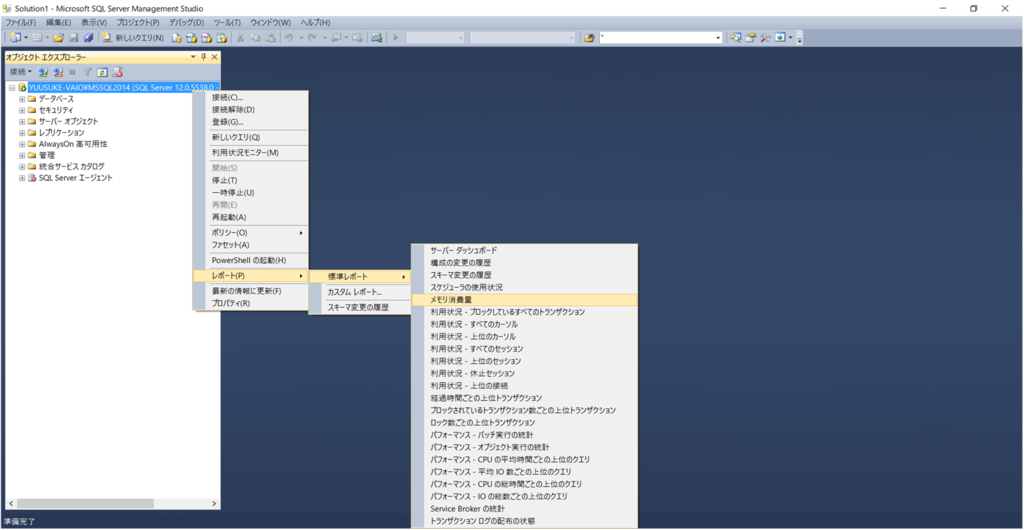The width and height of the screenshot is (1024, 530).
Task: Collapse the YUUSUKE-VAIO server node
Action: coord(12,87)
